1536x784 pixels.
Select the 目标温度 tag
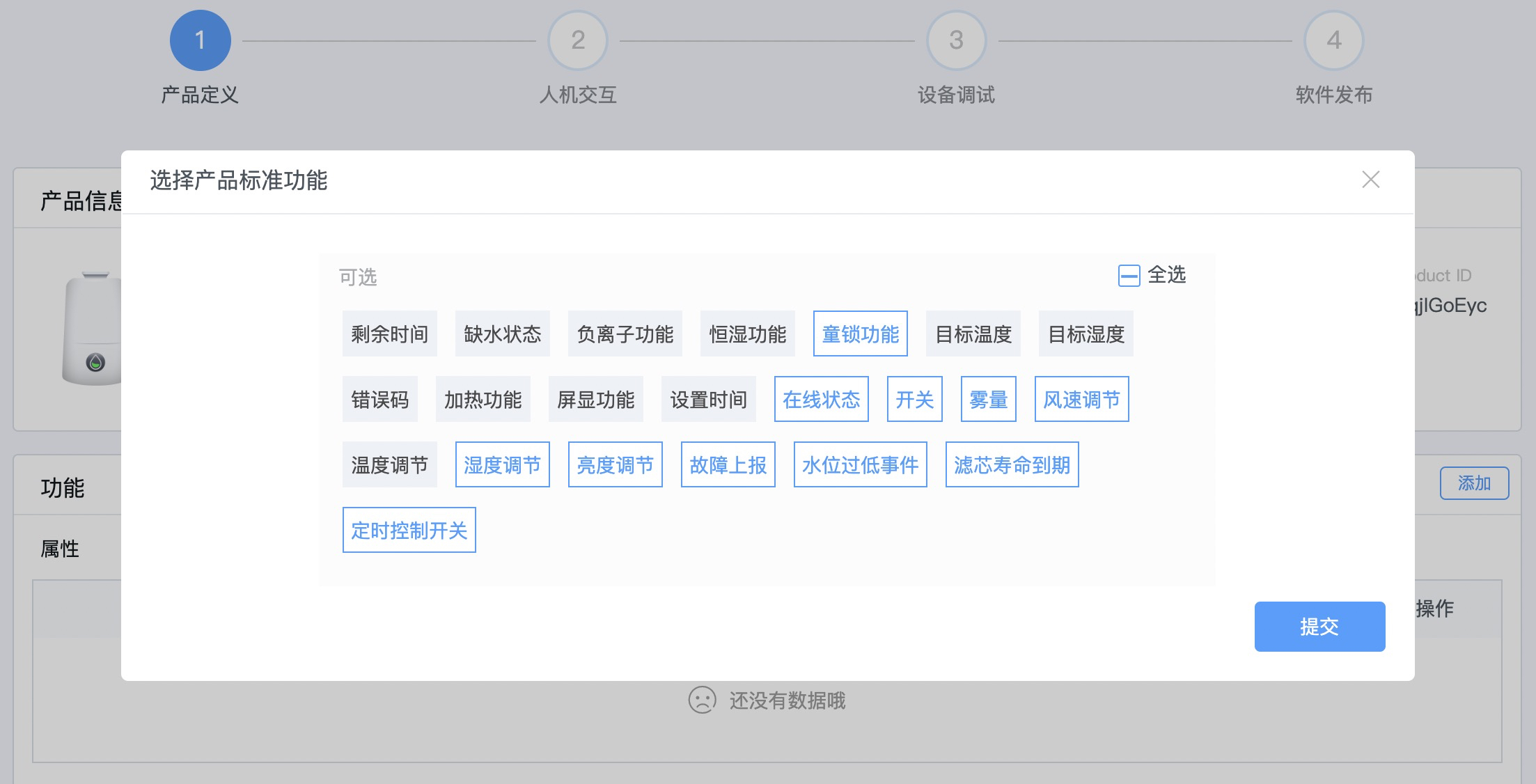[x=973, y=334]
